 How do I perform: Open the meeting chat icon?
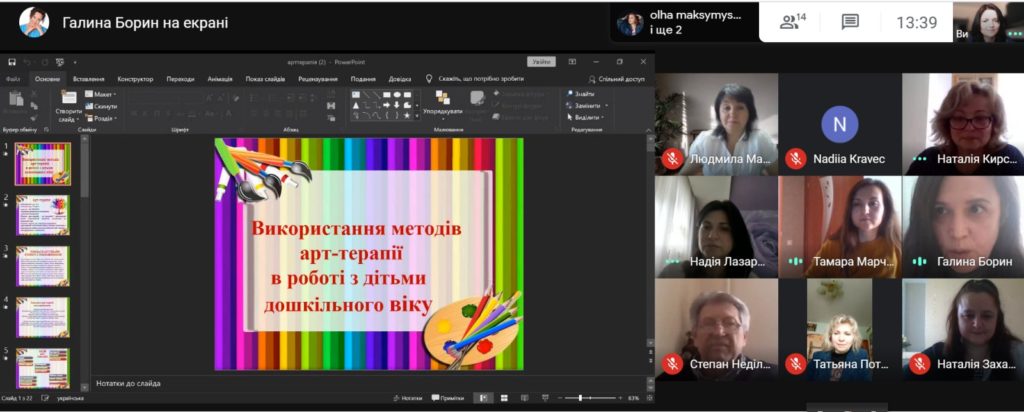(850, 22)
